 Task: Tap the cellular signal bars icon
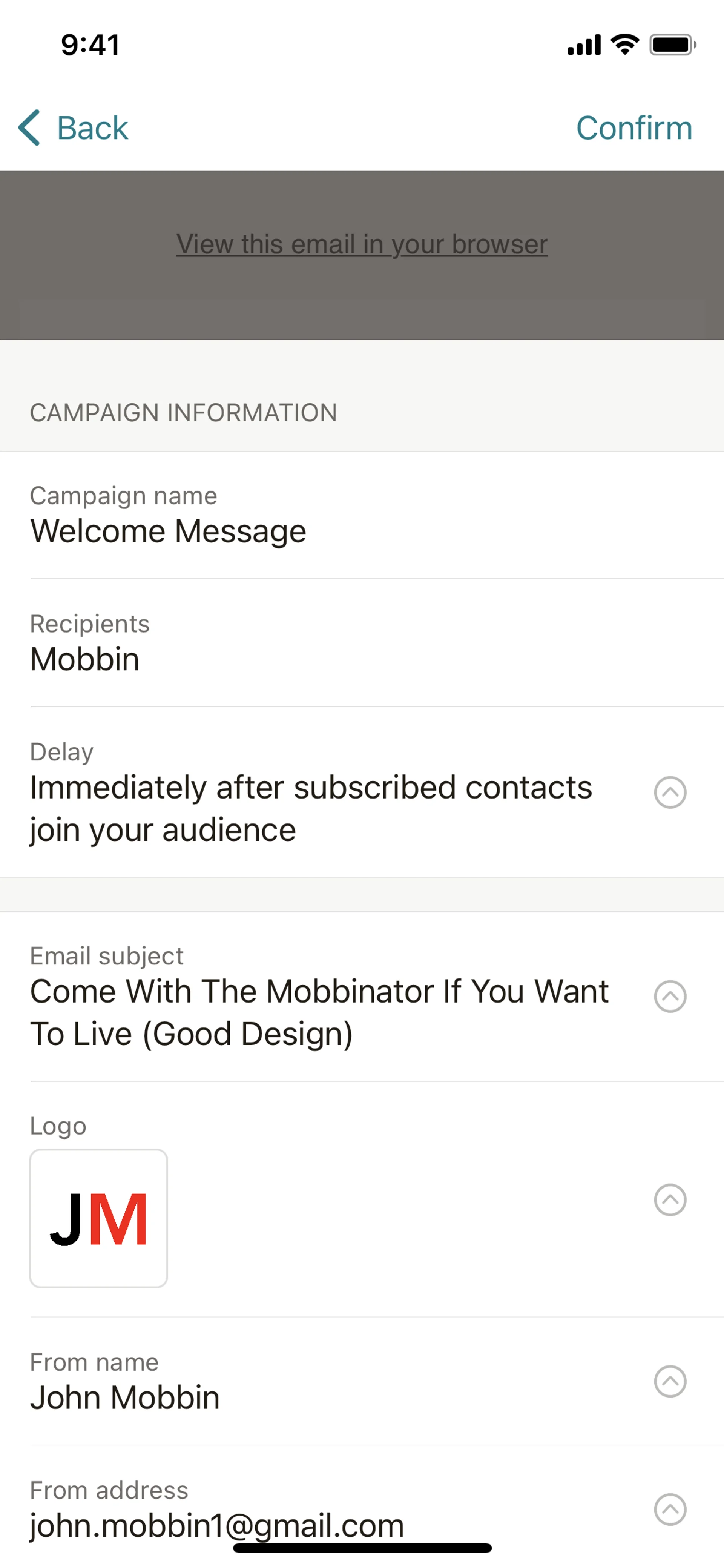pyautogui.click(x=583, y=45)
